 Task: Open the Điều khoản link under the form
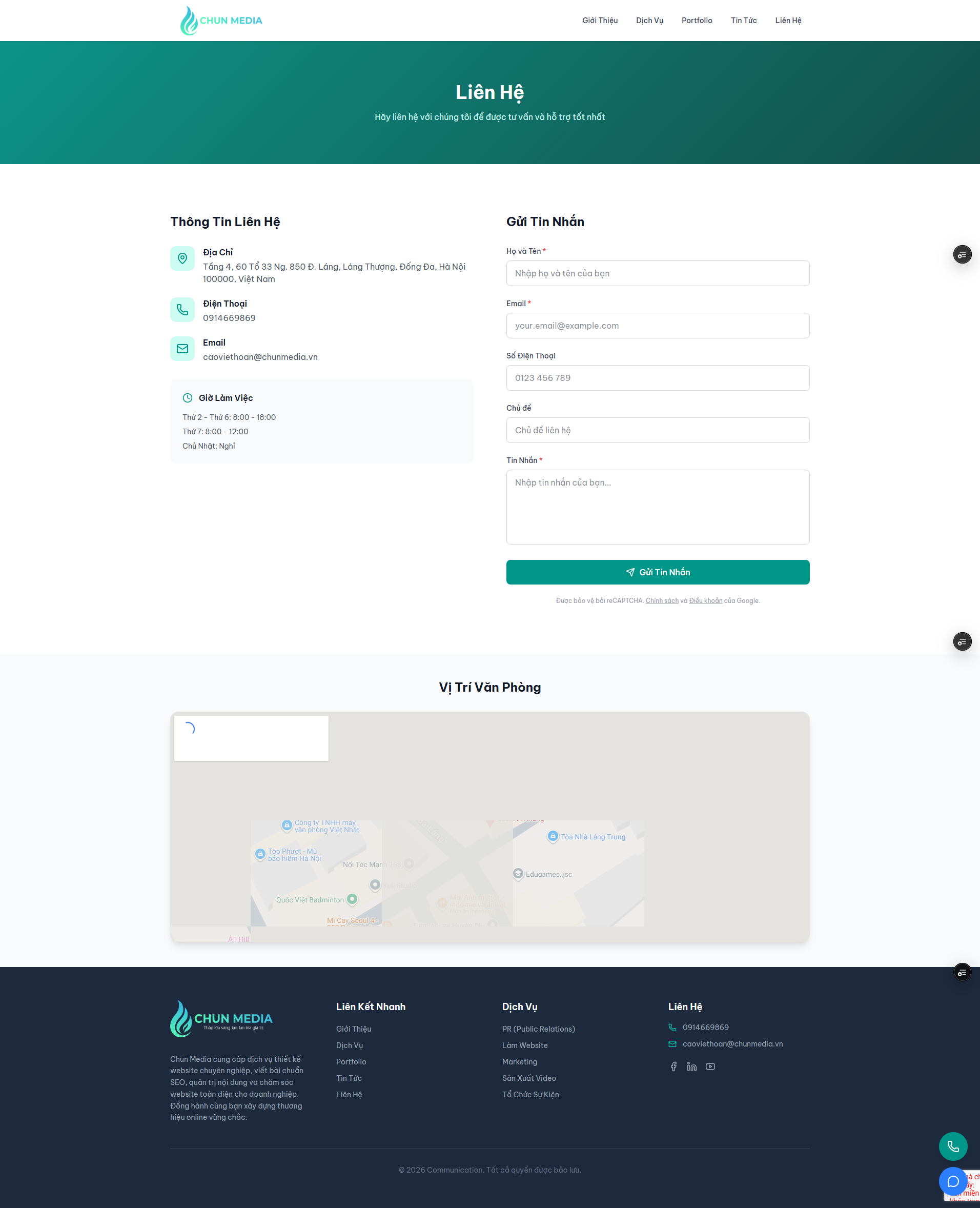click(705, 600)
